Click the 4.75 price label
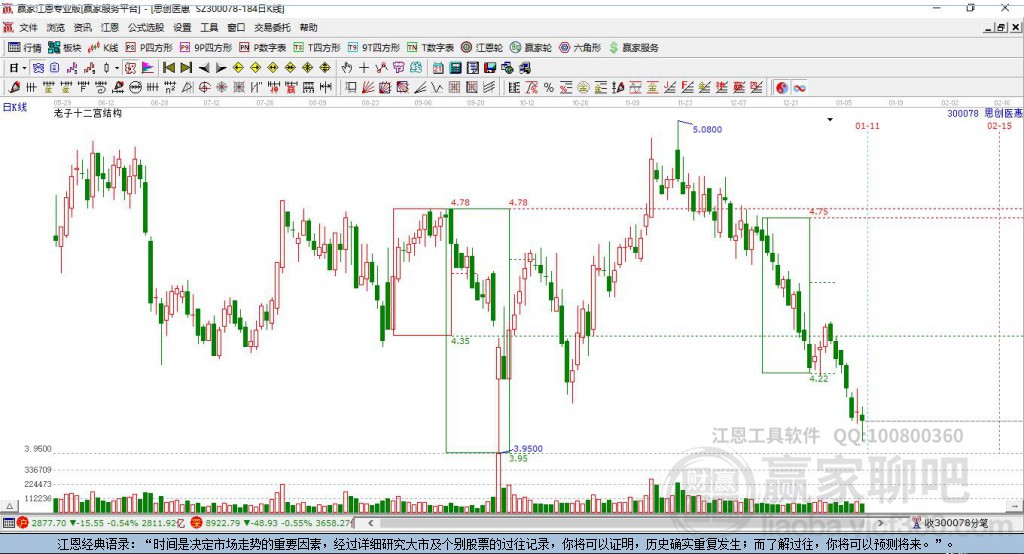The height and width of the screenshot is (554, 1024). click(818, 212)
